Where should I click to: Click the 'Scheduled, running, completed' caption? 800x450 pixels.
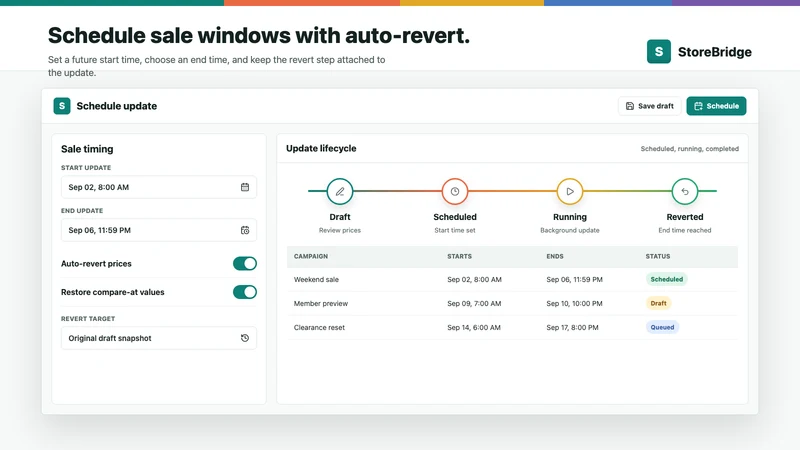690,149
